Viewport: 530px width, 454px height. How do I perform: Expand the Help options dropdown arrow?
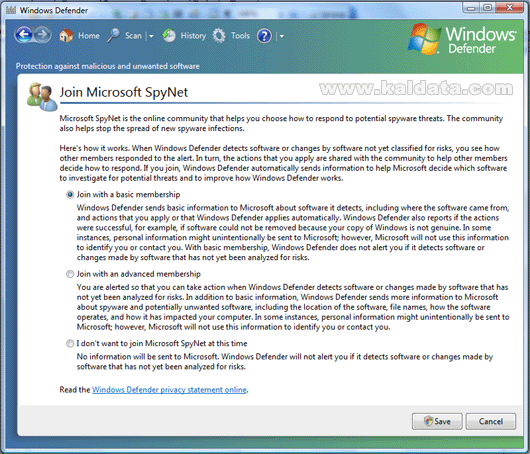click(282, 36)
